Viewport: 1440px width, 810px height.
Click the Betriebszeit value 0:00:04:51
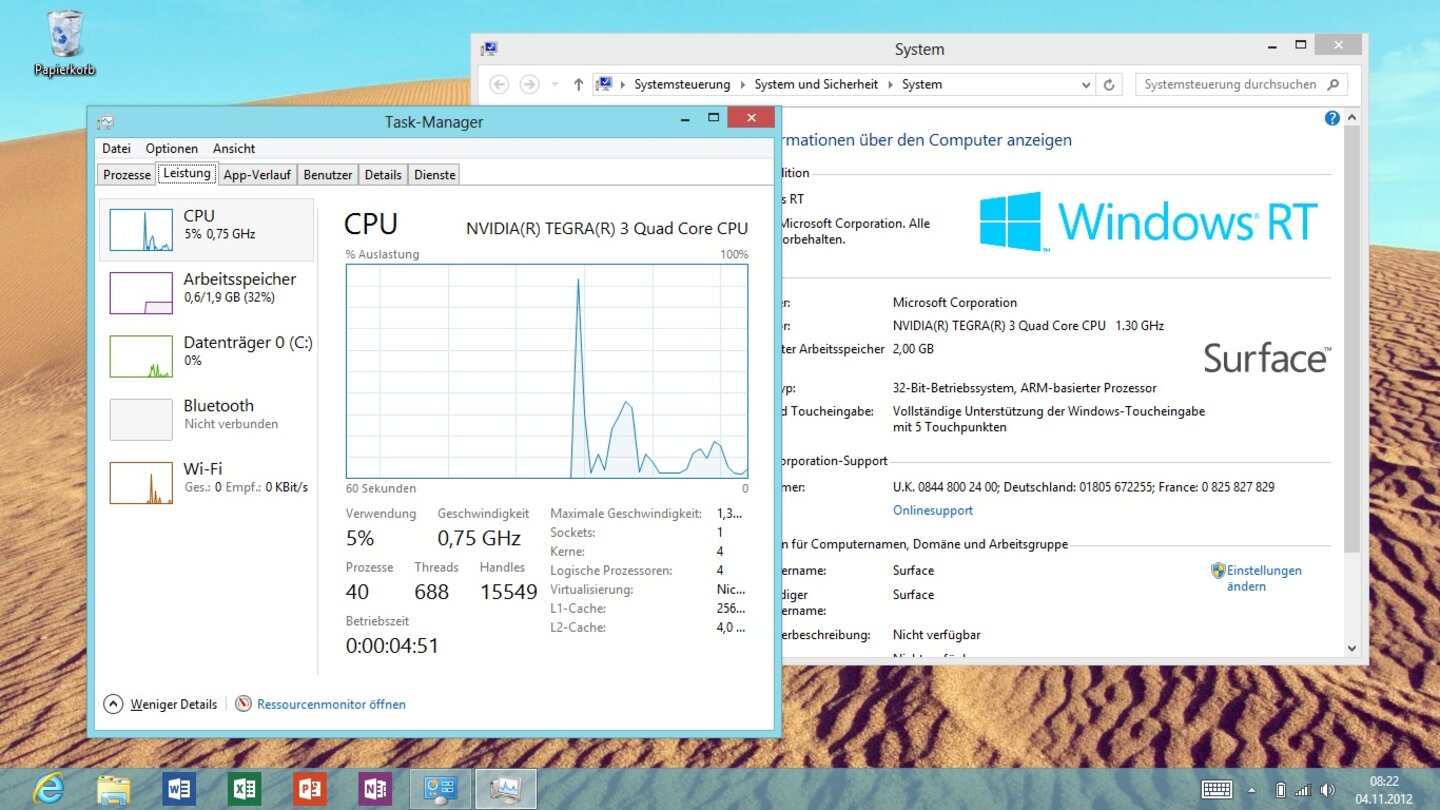pyautogui.click(x=392, y=646)
